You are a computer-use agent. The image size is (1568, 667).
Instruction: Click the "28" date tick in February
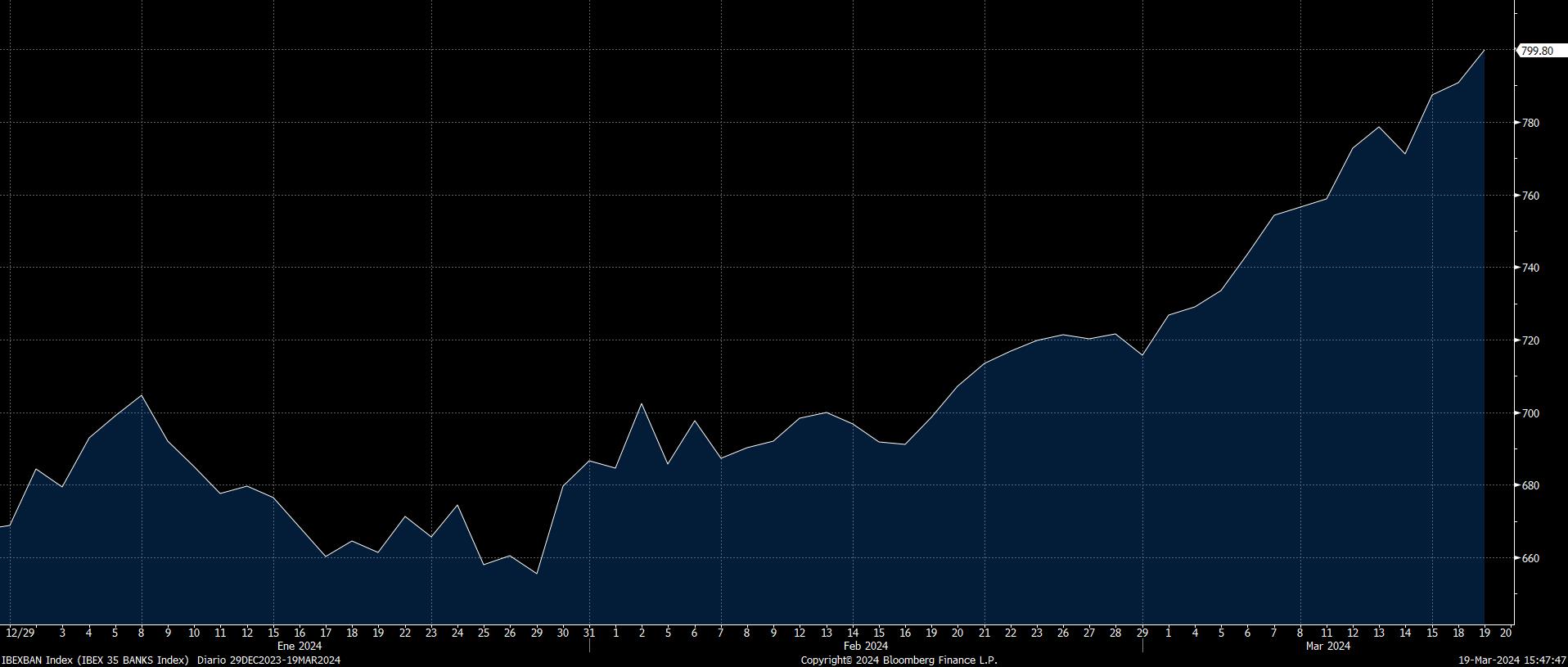point(1115,633)
